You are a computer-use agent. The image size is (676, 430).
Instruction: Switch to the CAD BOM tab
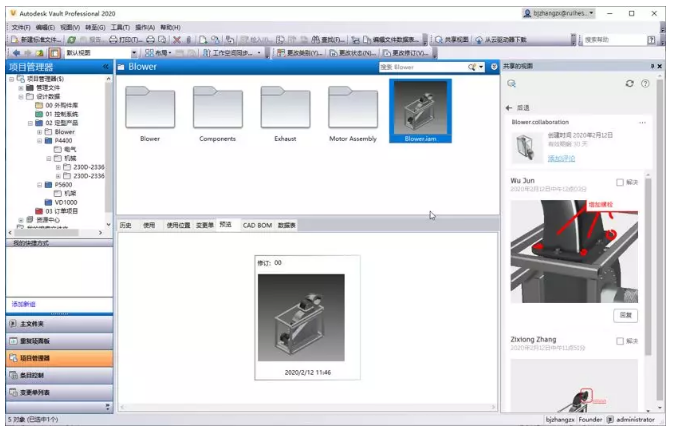(257, 225)
